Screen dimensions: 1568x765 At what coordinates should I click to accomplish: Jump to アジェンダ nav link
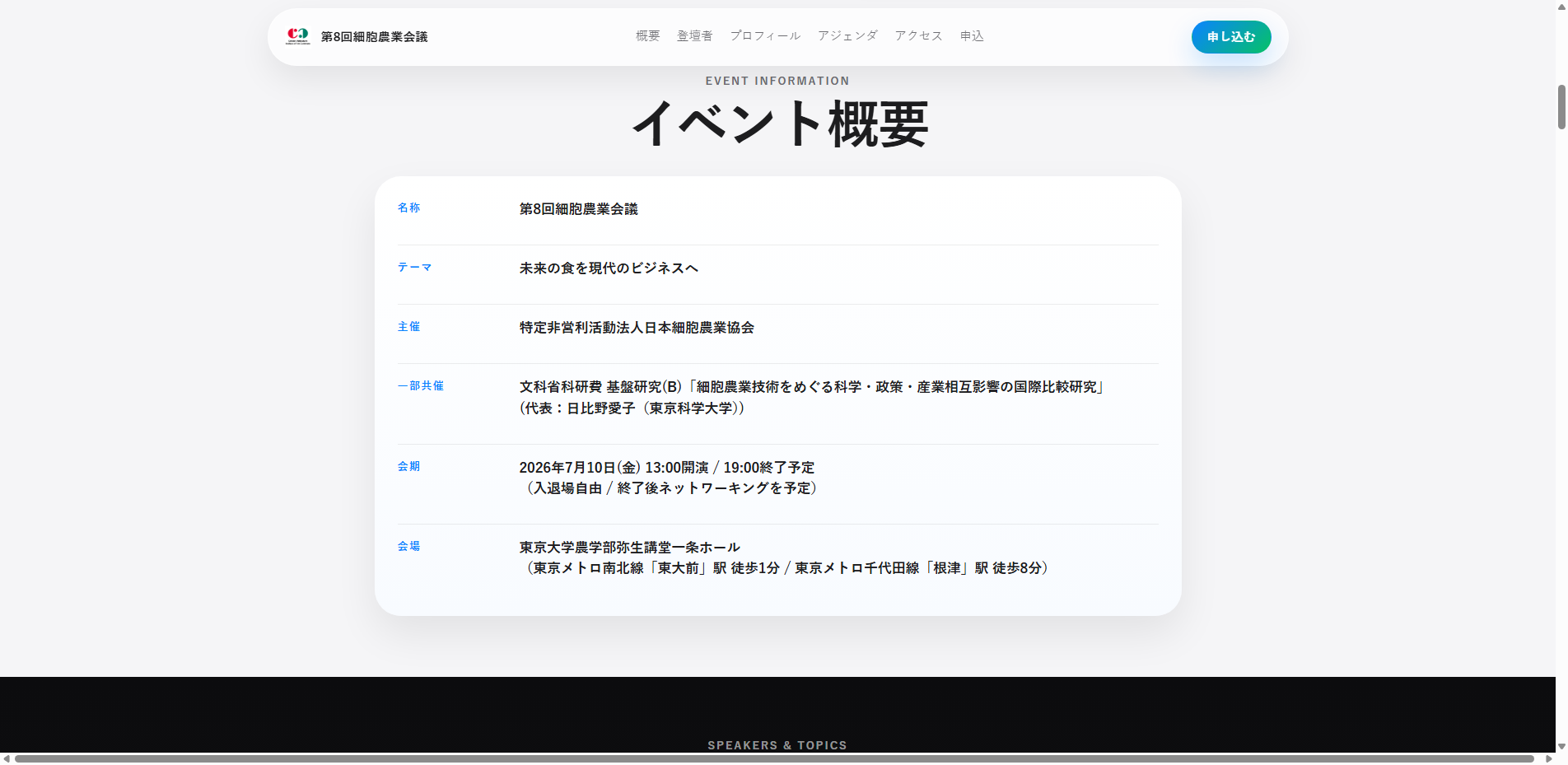847,36
